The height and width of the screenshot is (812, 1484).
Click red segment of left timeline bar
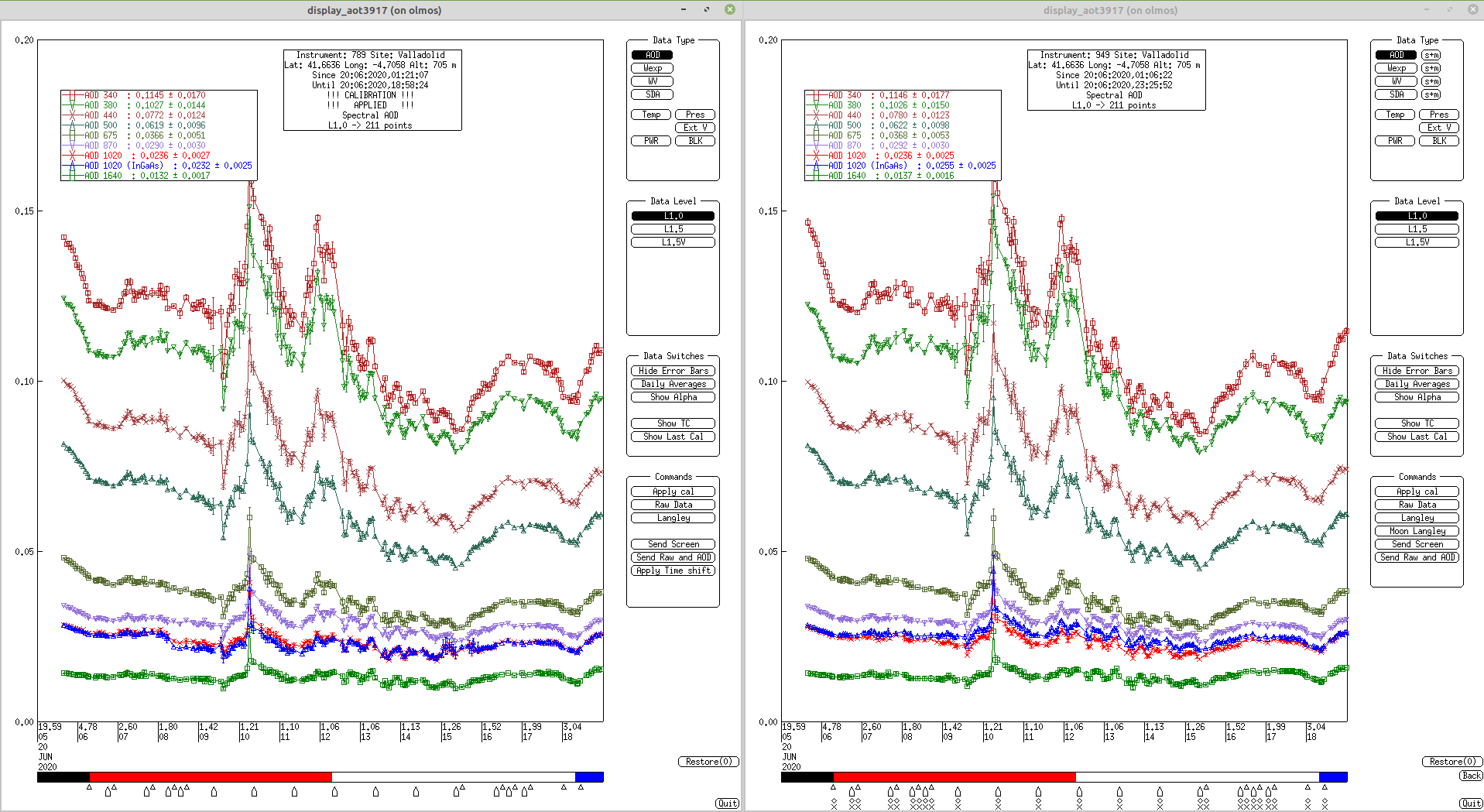(211, 776)
